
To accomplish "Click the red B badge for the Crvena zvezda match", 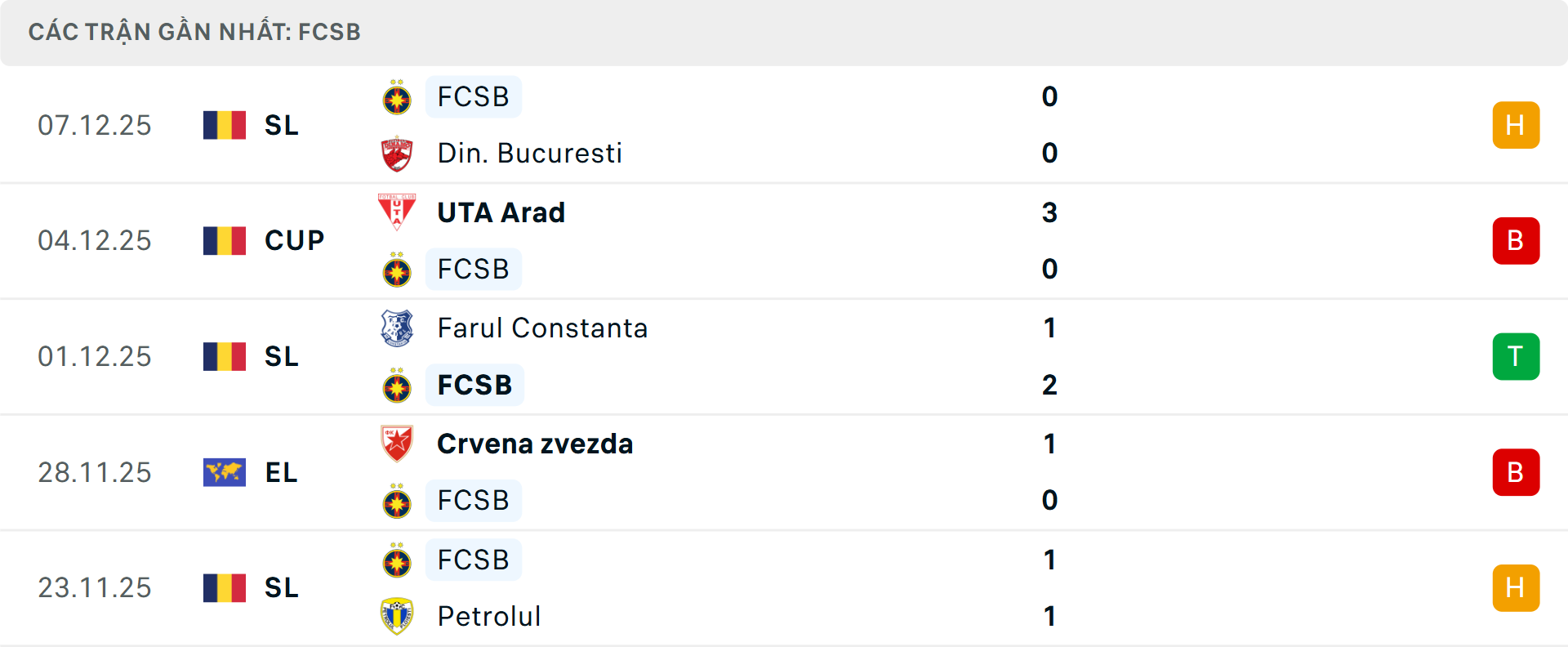I will coord(1516,472).
